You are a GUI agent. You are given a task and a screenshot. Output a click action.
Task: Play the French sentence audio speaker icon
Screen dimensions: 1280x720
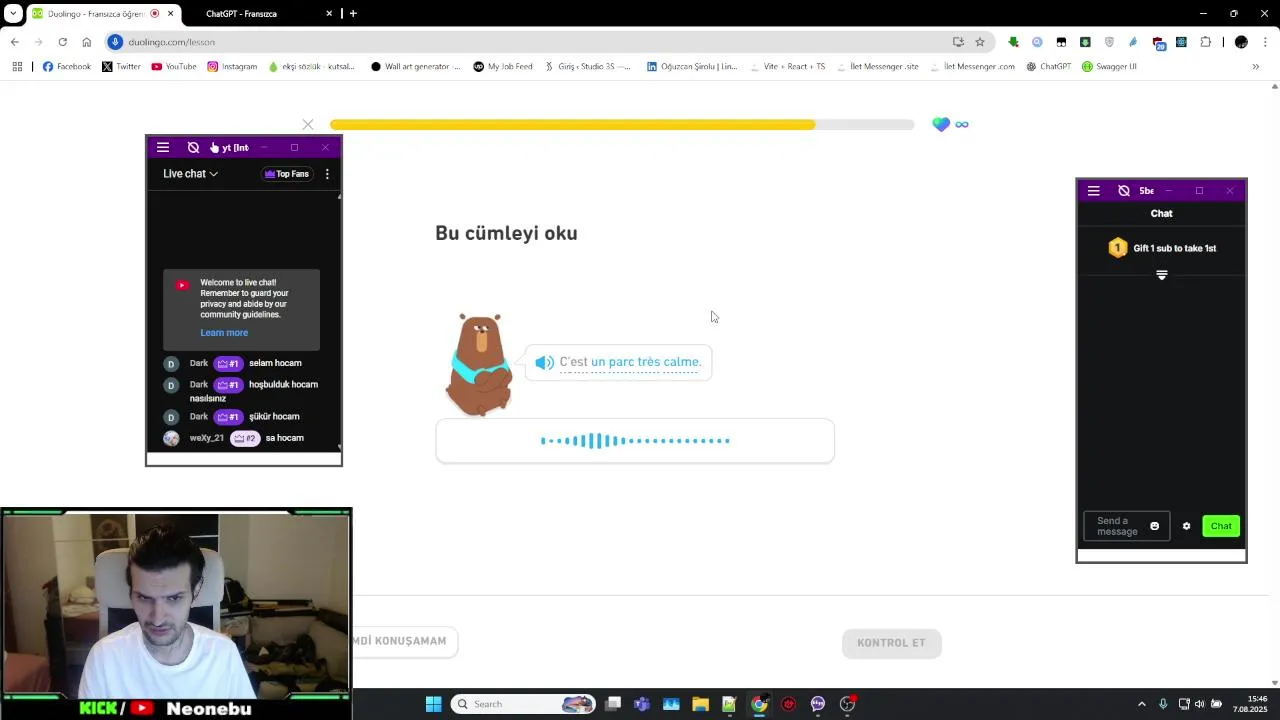pos(544,362)
